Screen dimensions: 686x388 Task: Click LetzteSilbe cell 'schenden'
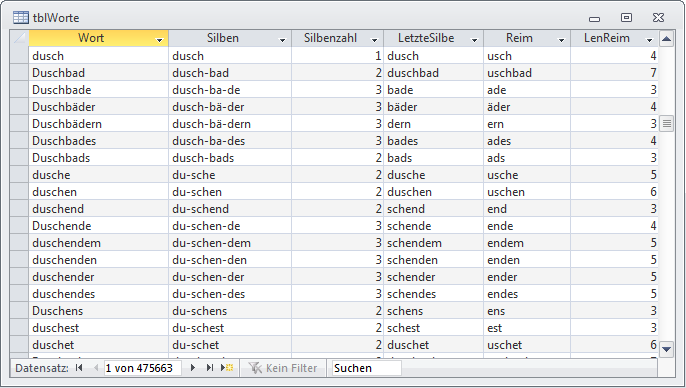click(434, 260)
